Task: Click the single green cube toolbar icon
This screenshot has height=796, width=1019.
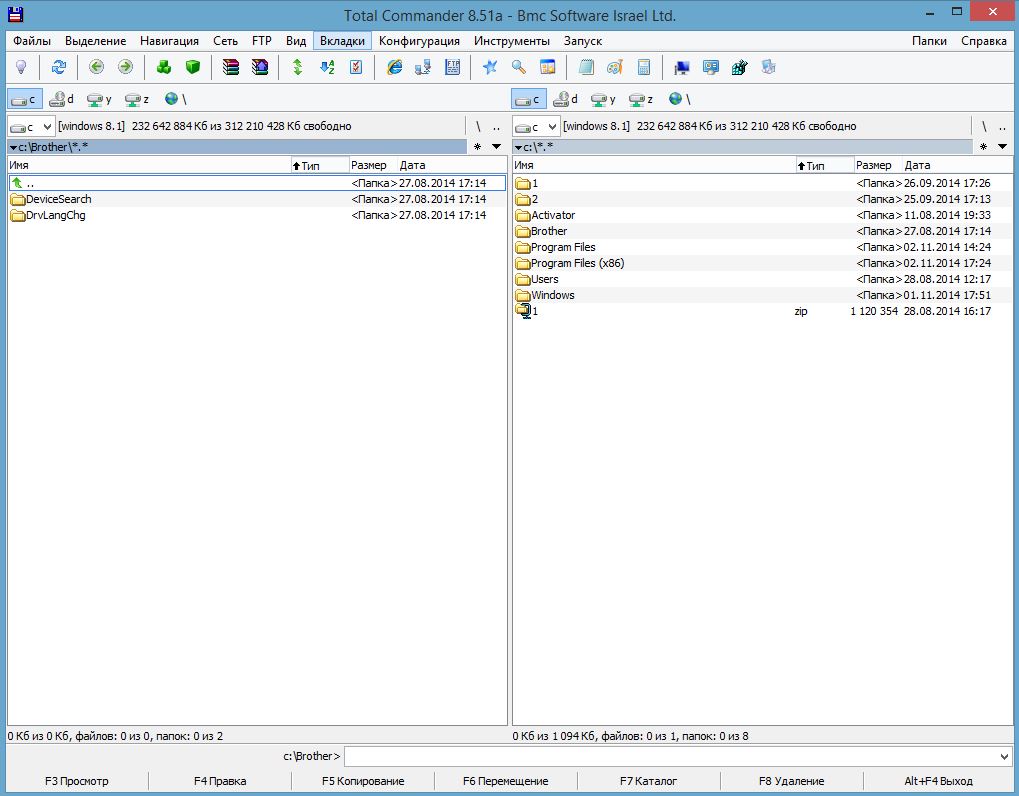Action: click(192, 67)
